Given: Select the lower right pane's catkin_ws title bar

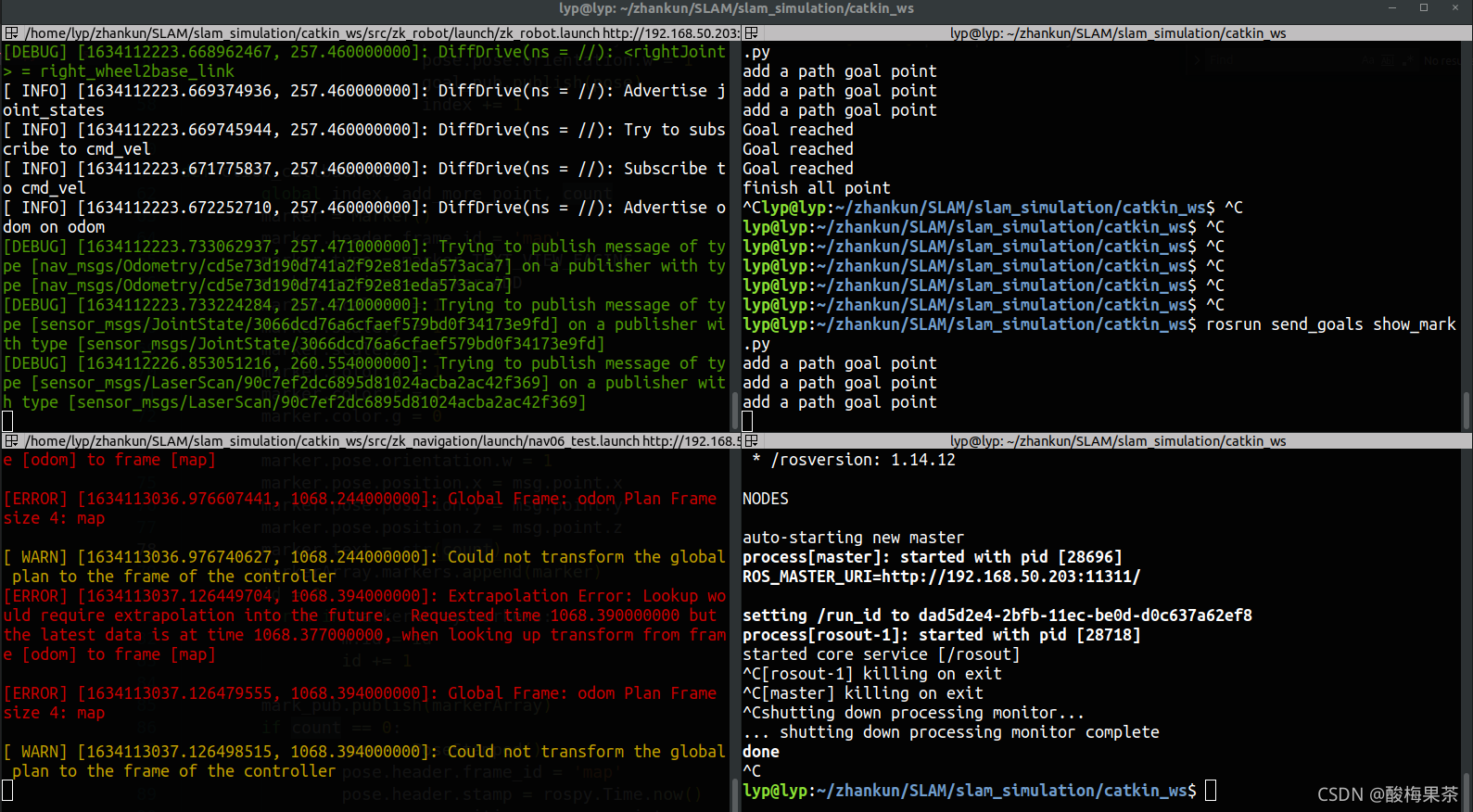Looking at the screenshot, I should point(1107,441).
